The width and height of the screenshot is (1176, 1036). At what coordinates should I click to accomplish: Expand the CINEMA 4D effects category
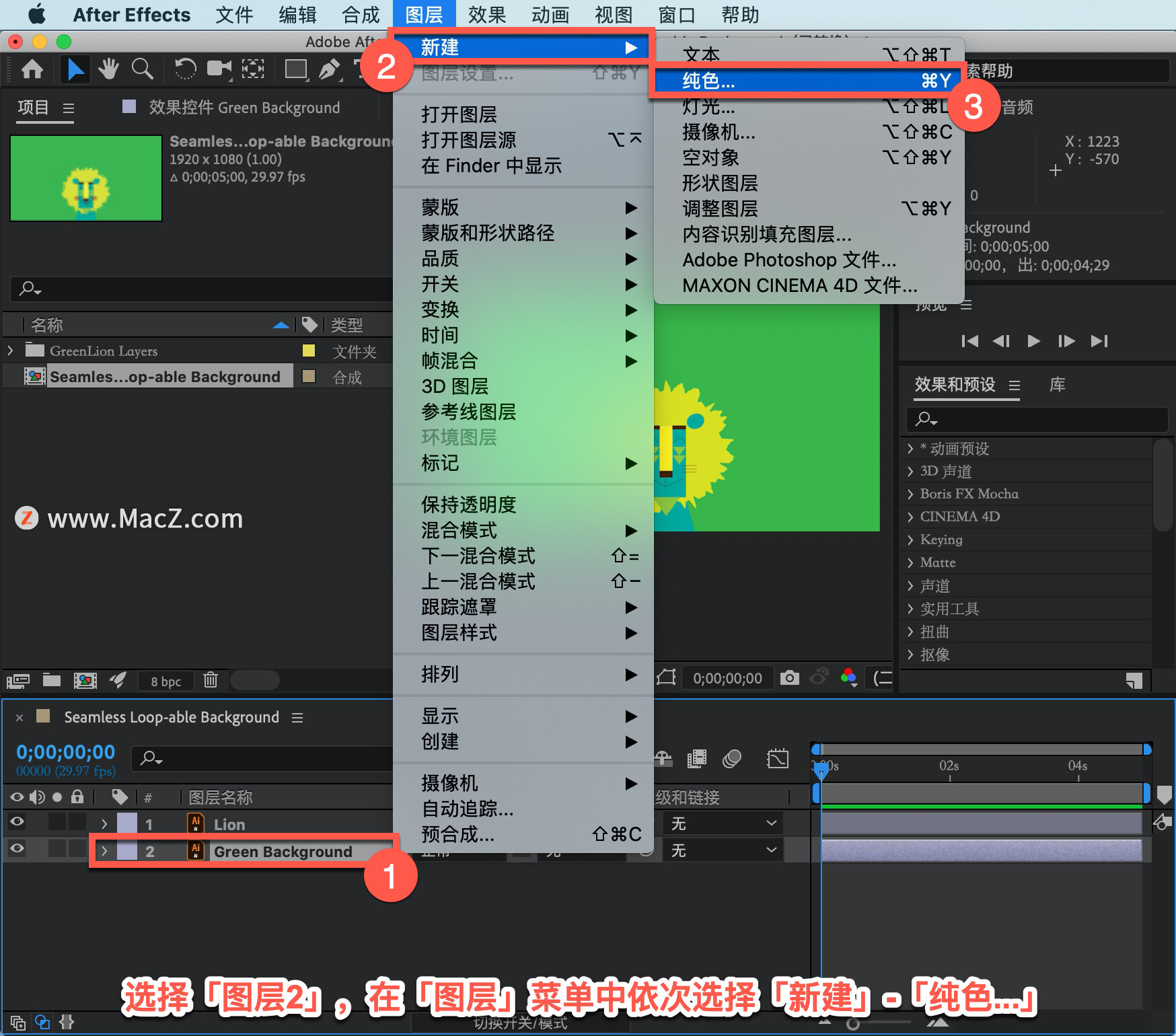click(x=910, y=517)
